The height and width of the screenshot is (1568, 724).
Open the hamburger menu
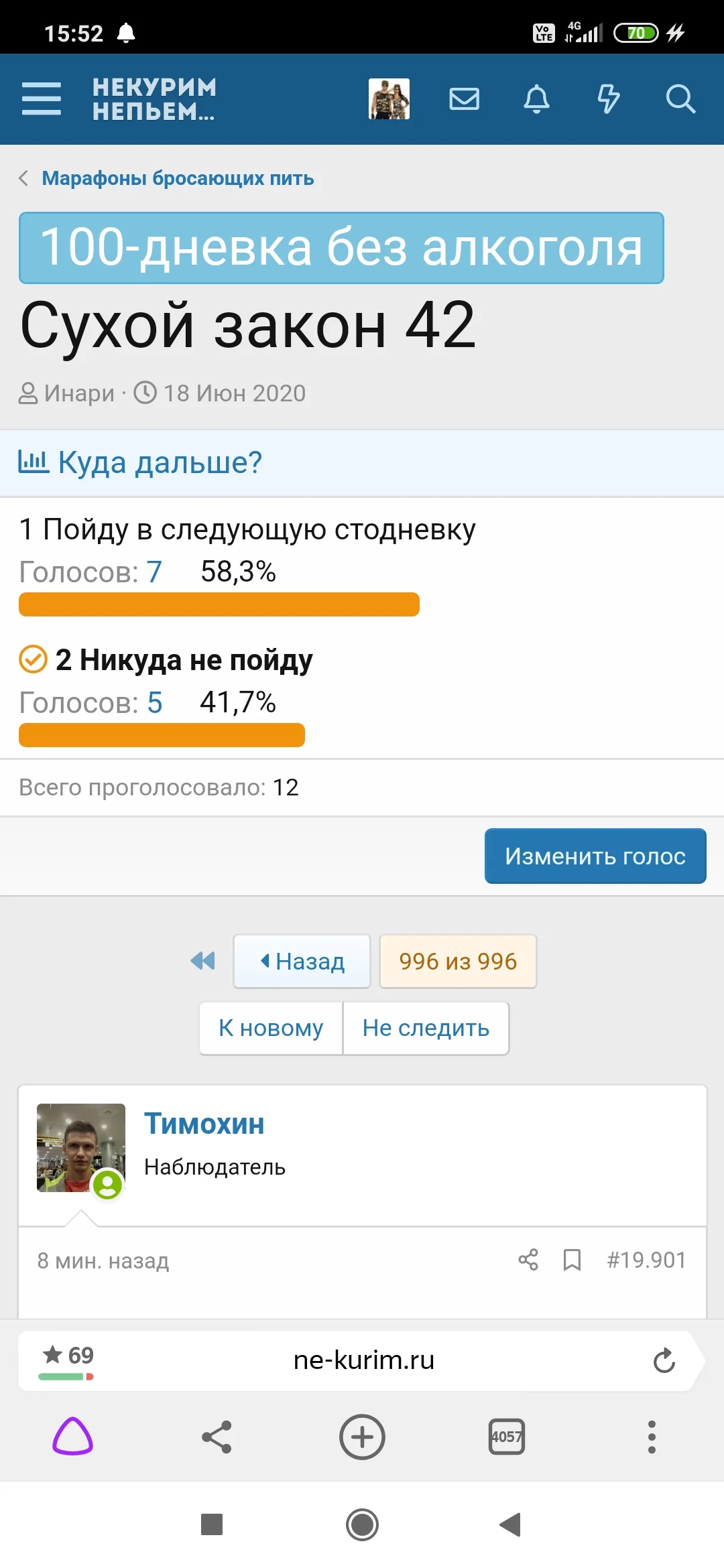(42, 99)
